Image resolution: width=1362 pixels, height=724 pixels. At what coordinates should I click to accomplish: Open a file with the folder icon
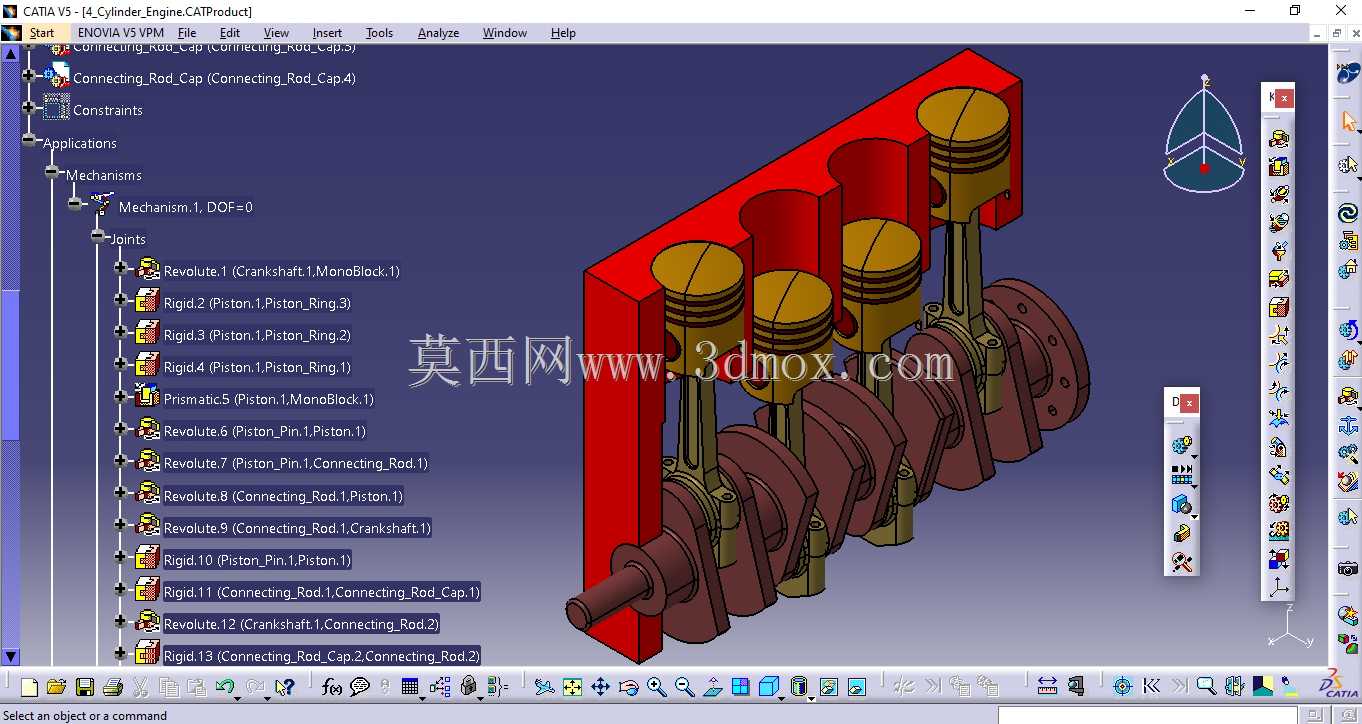point(56,687)
